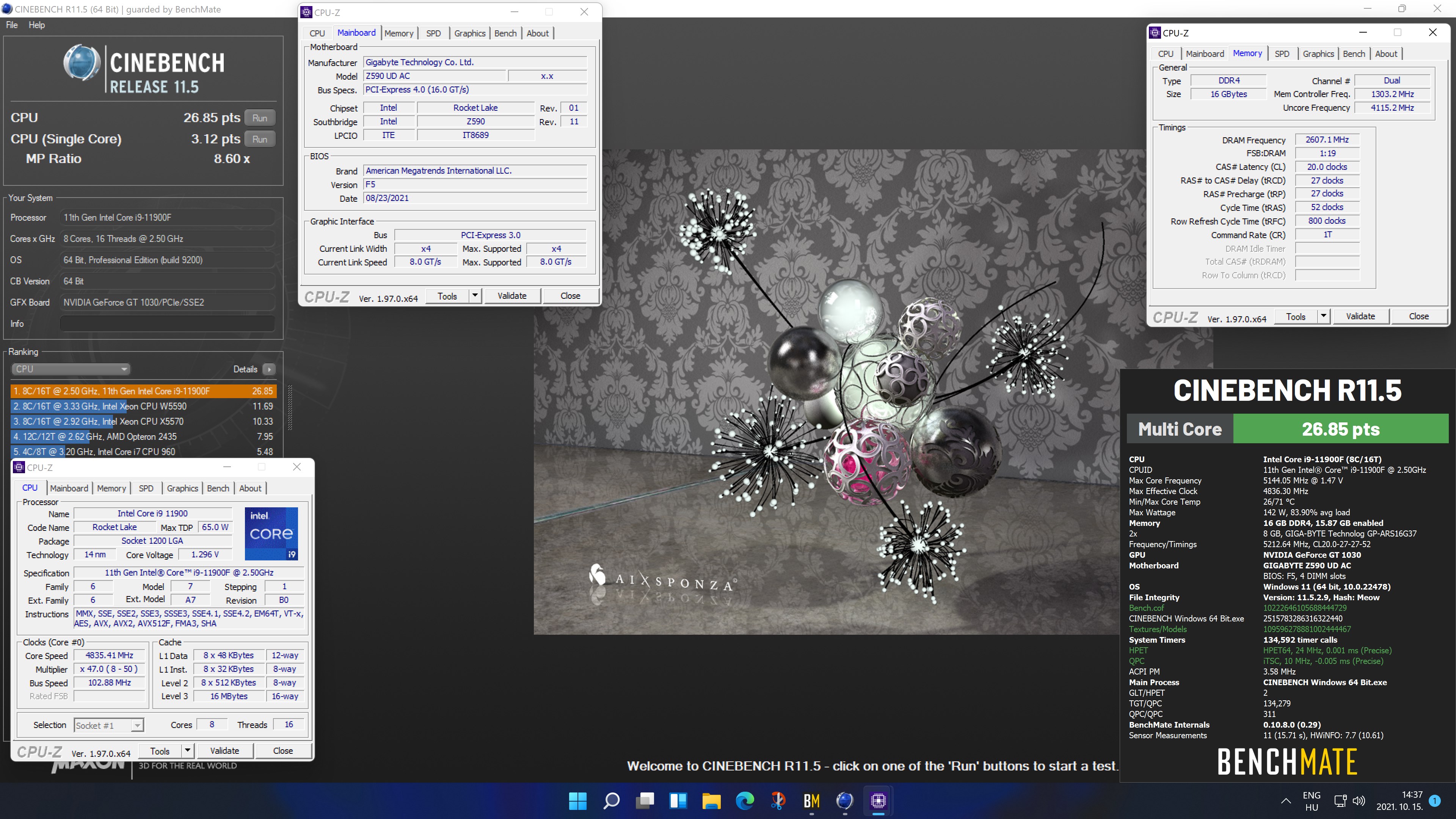The width and height of the screenshot is (1456, 819).
Task: Open Bench tab in CPU-Z CPU window
Action: tap(218, 488)
